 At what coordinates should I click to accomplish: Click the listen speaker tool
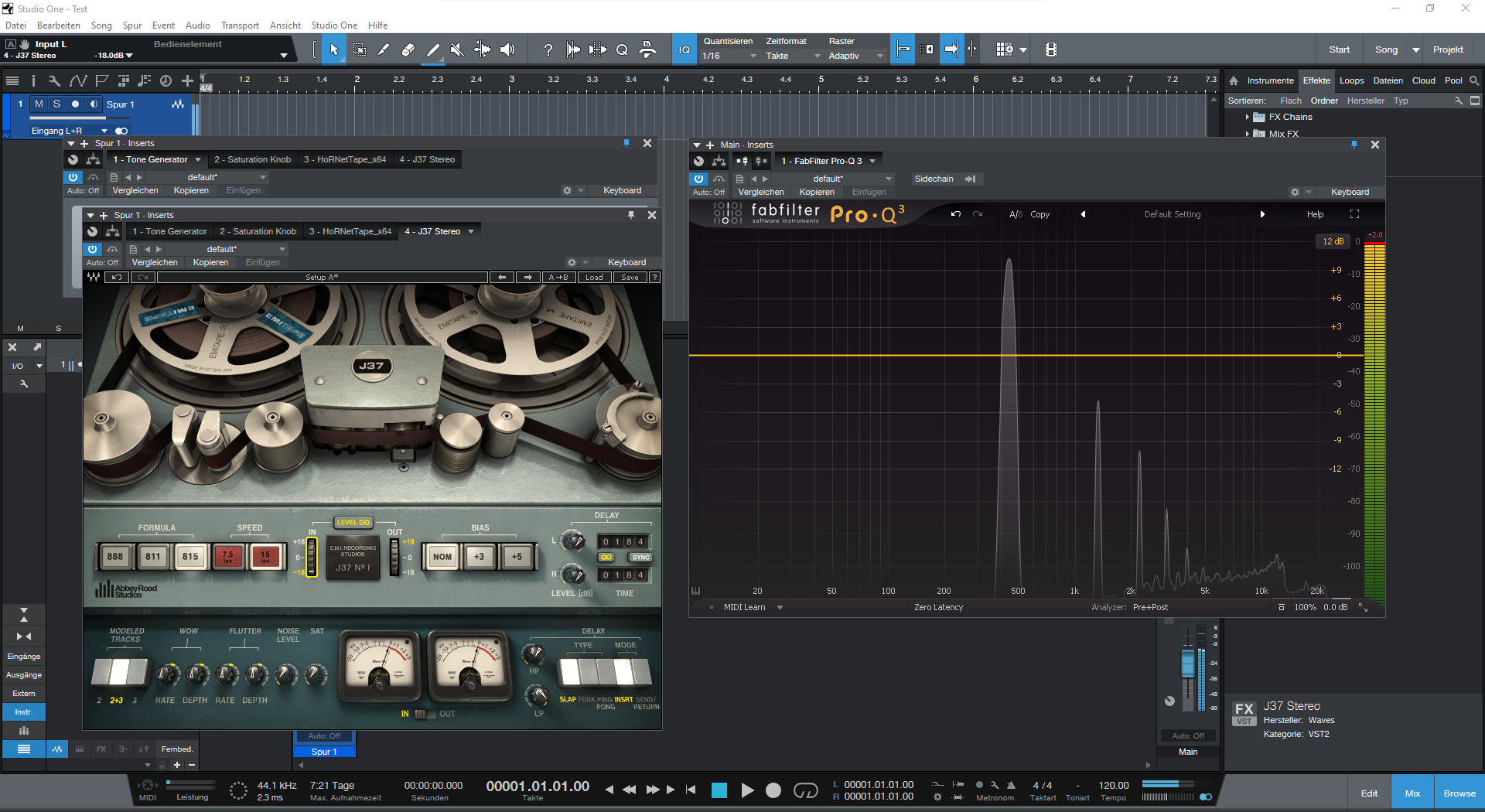507,49
